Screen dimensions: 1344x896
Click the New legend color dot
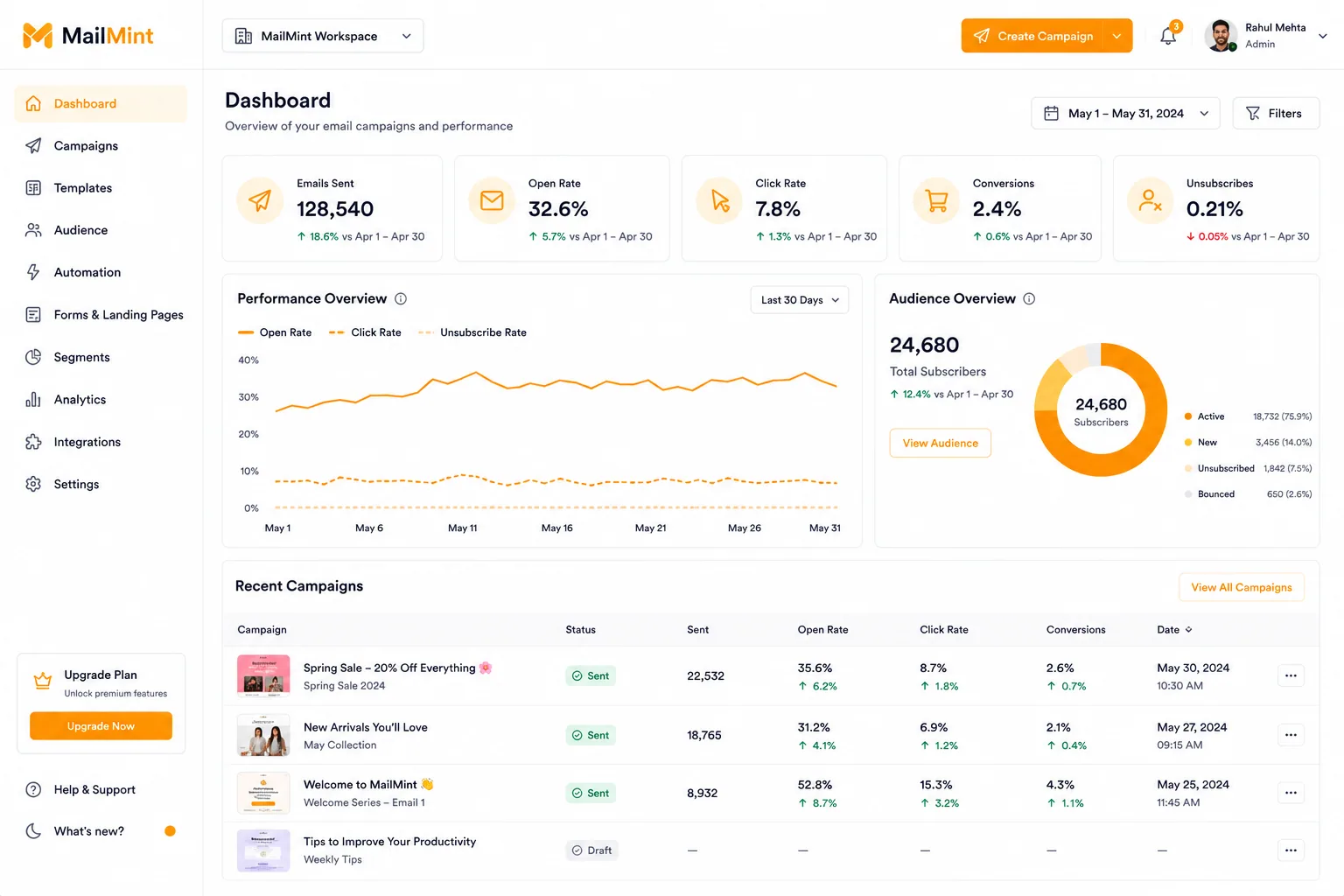coord(1188,443)
